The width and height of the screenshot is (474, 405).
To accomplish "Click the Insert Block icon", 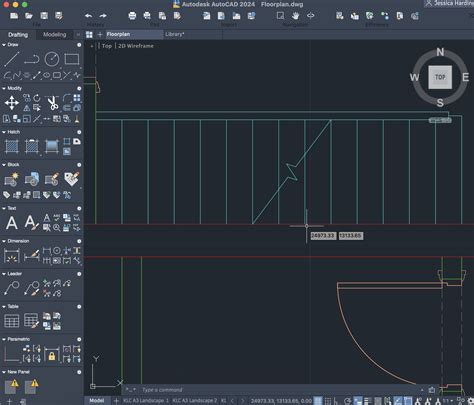I will (32, 179).
